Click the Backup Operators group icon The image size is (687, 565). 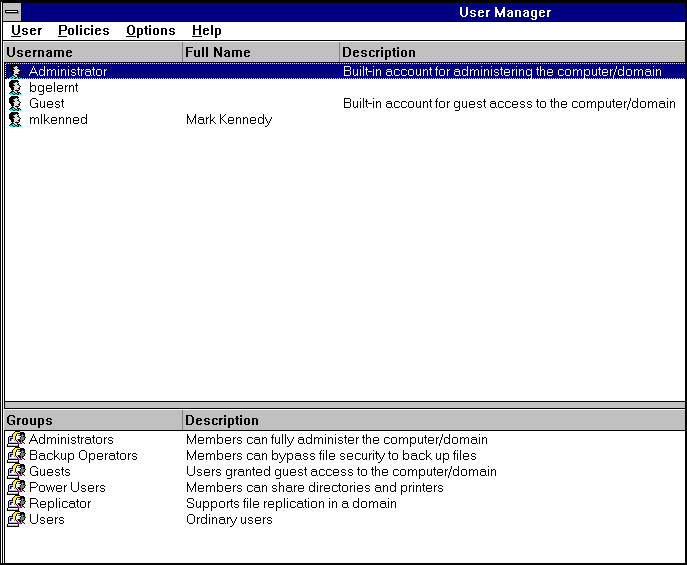coord(17,455)
